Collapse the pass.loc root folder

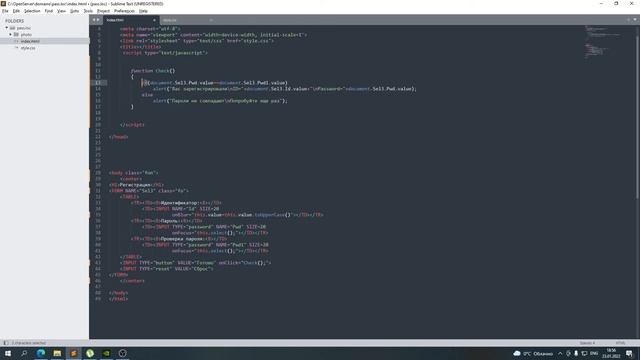pos(7,28)
